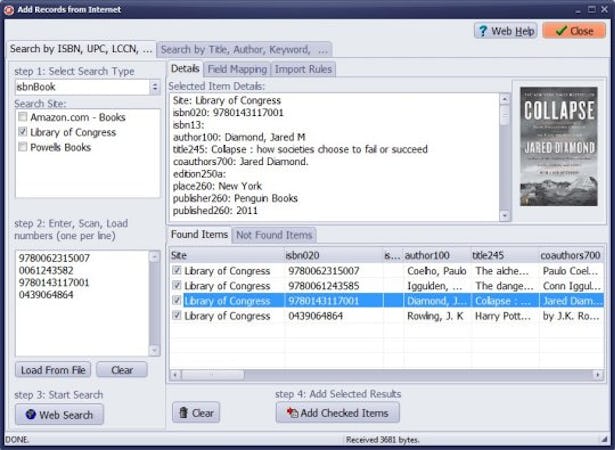This screenshot has width=615, height=450.
Task: Click the Collapse book cover thumbnail
Action: point(559,146)
